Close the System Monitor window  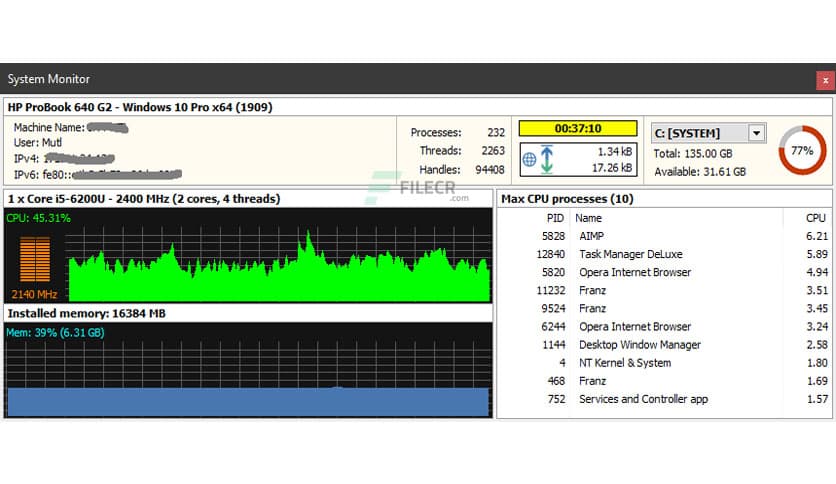pos(825,80)
